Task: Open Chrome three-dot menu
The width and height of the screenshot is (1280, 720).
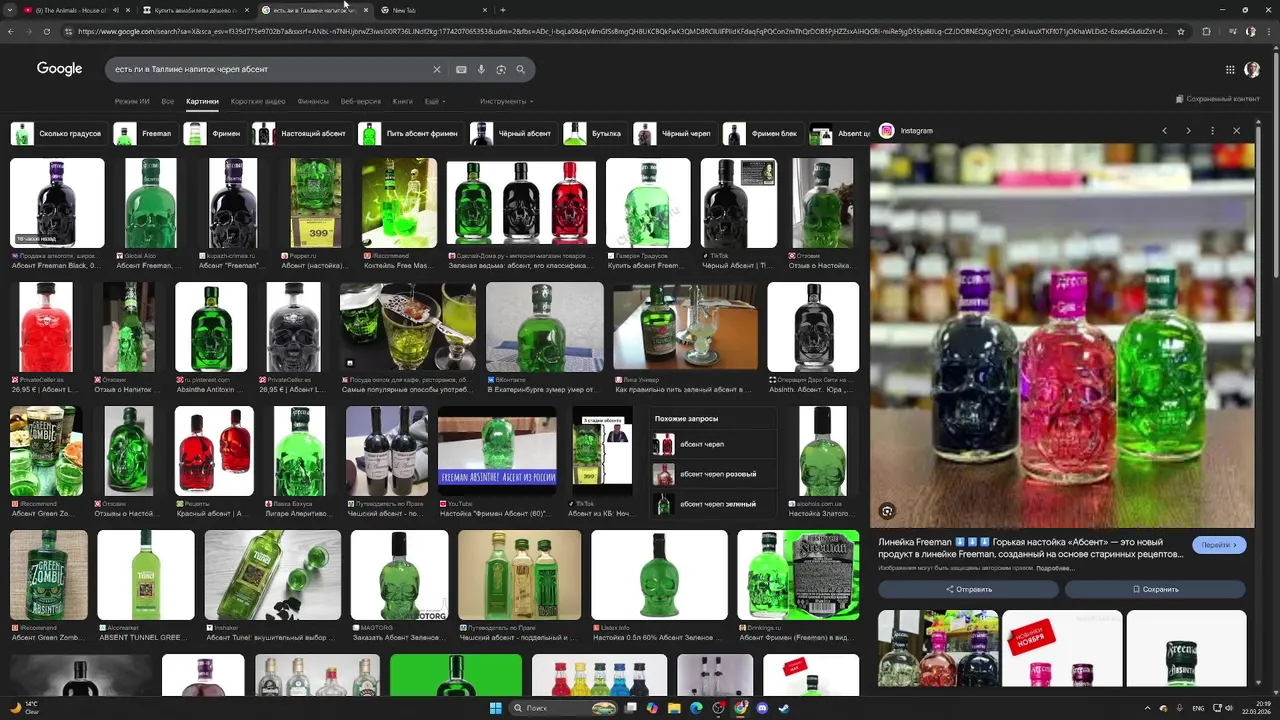Action: pos(1268,31)
